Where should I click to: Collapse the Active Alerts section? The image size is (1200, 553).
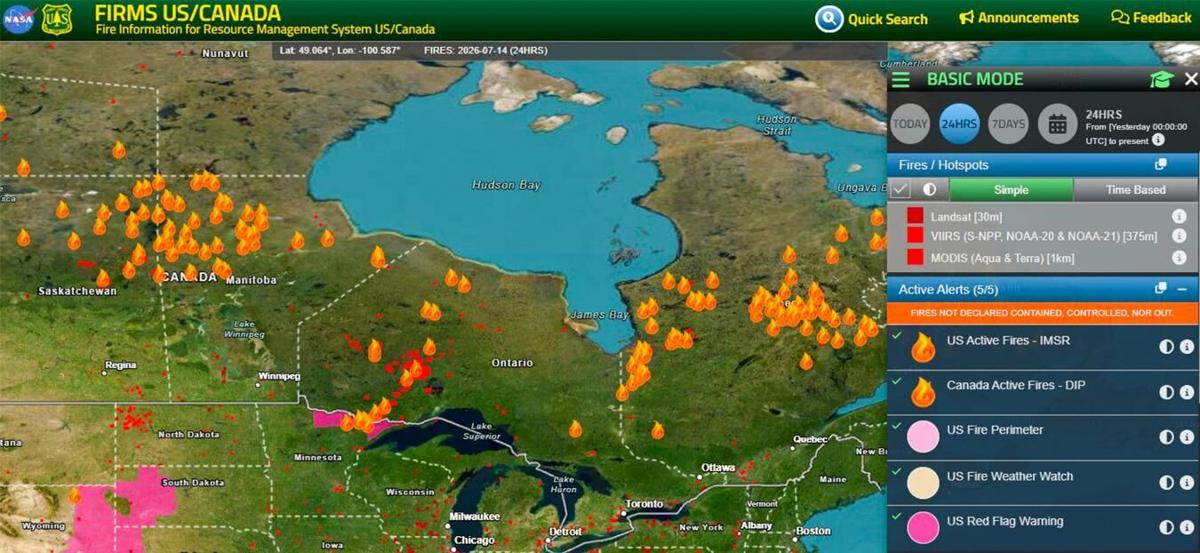[1182, 289]
